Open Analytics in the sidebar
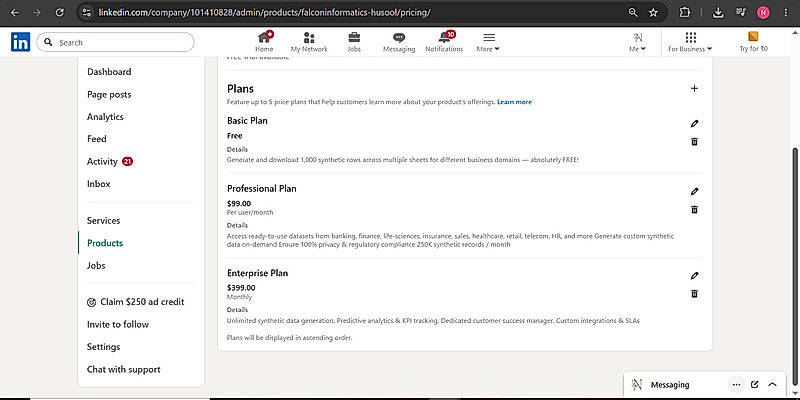This screenshot has height=400, width=800. [105, 117]
